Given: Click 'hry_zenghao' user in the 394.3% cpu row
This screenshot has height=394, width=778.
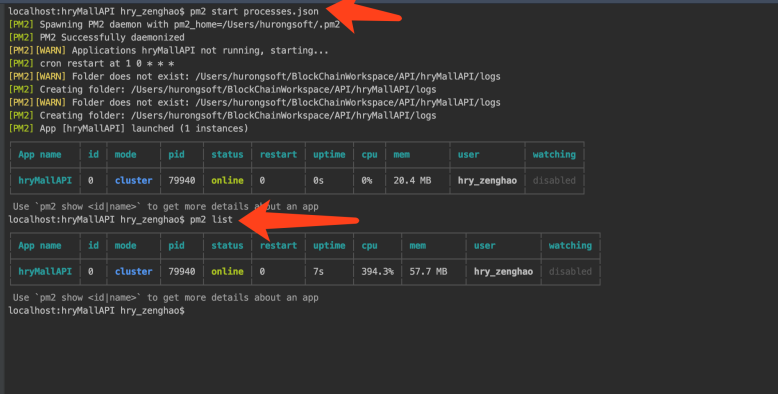Looking at the screenshot, I should point(503,271).
